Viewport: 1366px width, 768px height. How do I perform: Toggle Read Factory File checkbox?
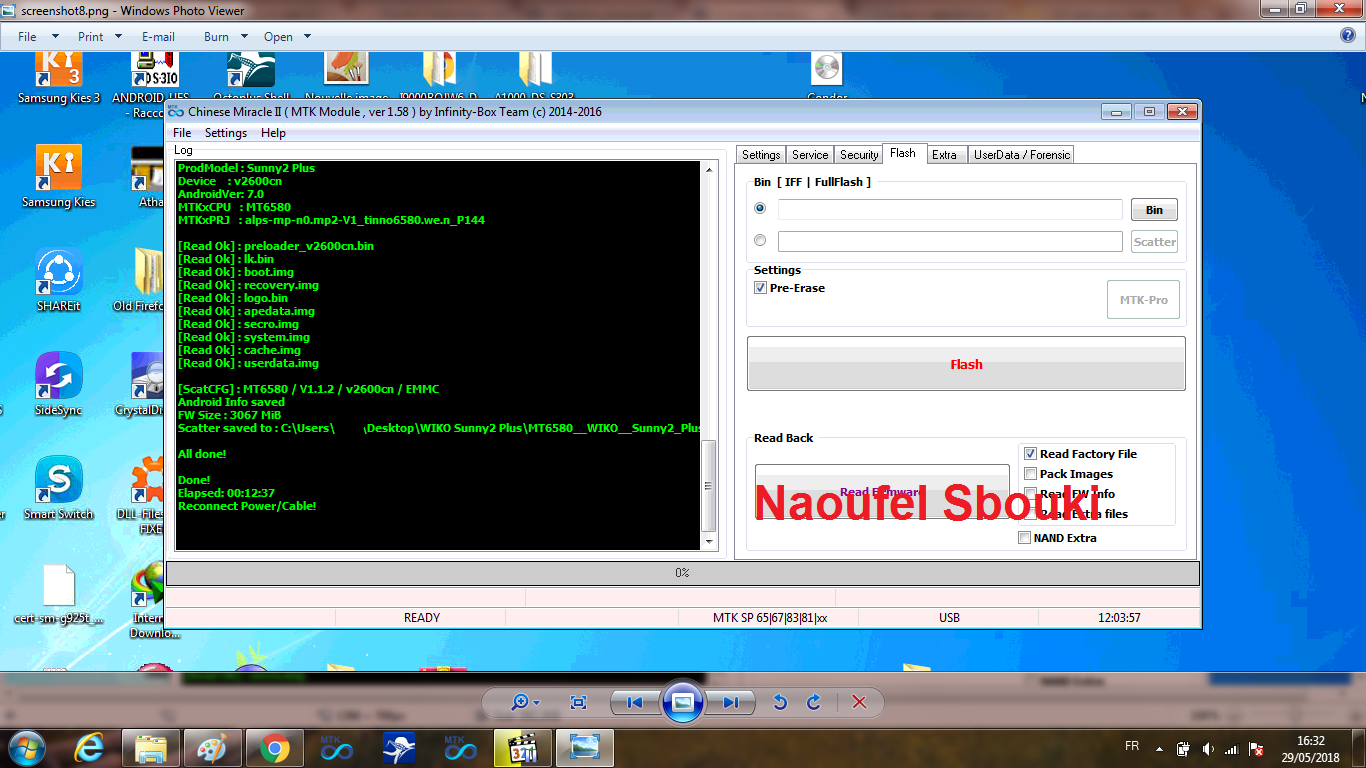pyautogui.click(x=1031, y=454)
